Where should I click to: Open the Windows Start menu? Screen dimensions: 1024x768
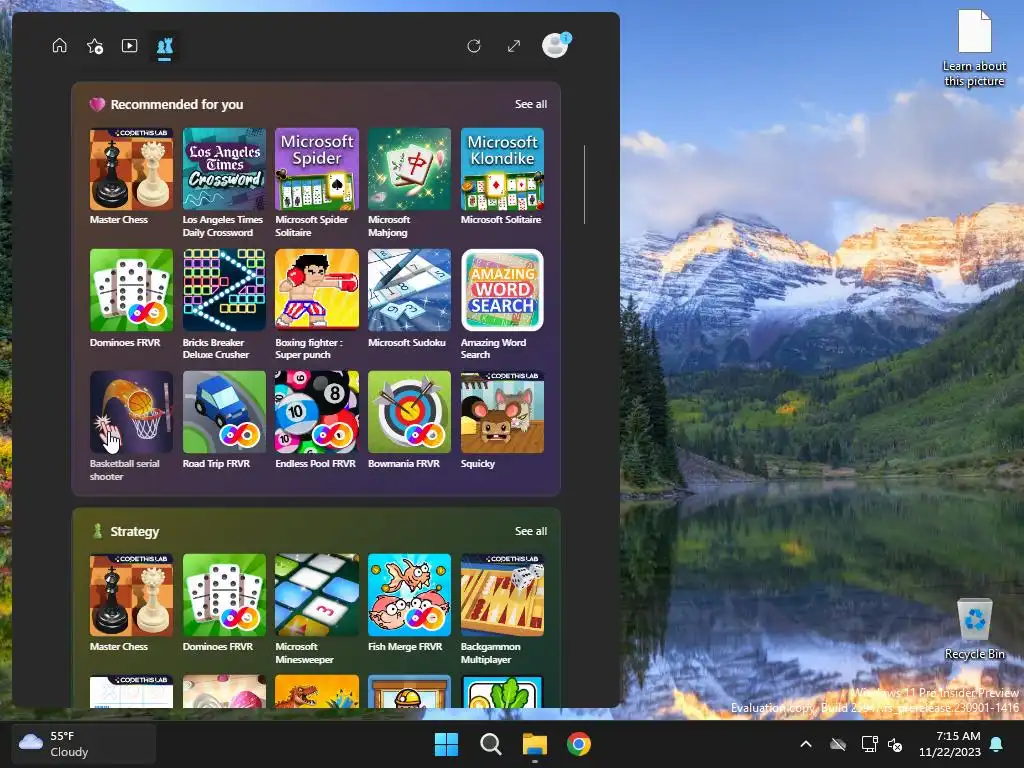(447, 744)
